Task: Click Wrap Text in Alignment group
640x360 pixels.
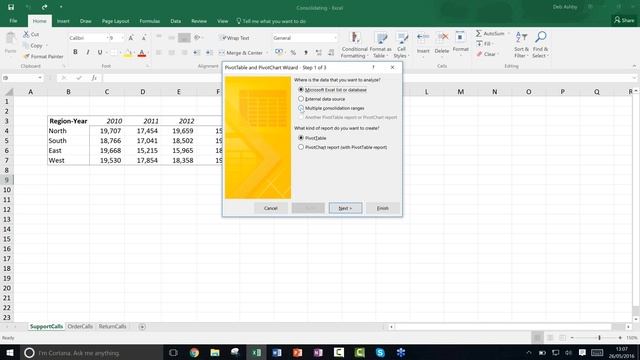Action: pos(234,38)
